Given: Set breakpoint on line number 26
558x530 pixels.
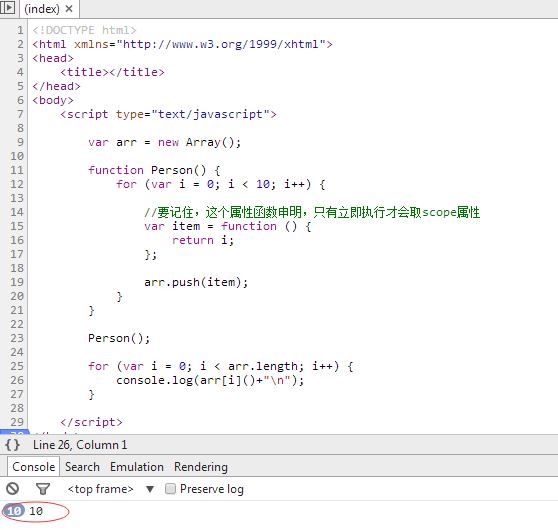Looking at the screenshot, I should pyautogui.click(x=17, y=380).
